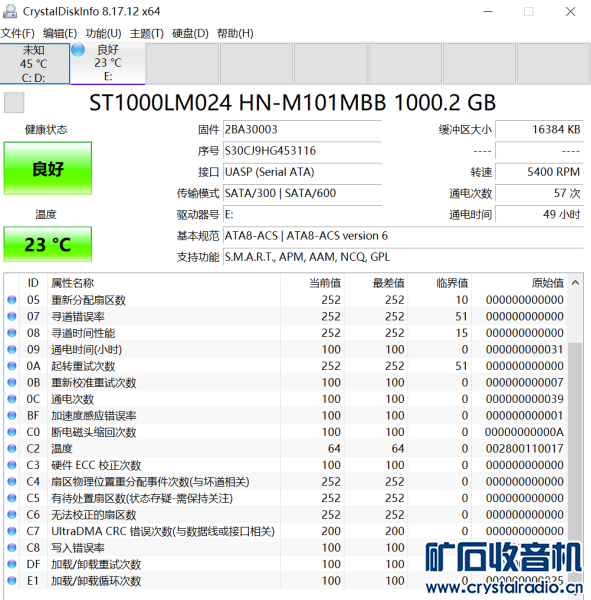Select the UltraDMA CRC 错误次数 attribute name

click(x=163, y=531)
